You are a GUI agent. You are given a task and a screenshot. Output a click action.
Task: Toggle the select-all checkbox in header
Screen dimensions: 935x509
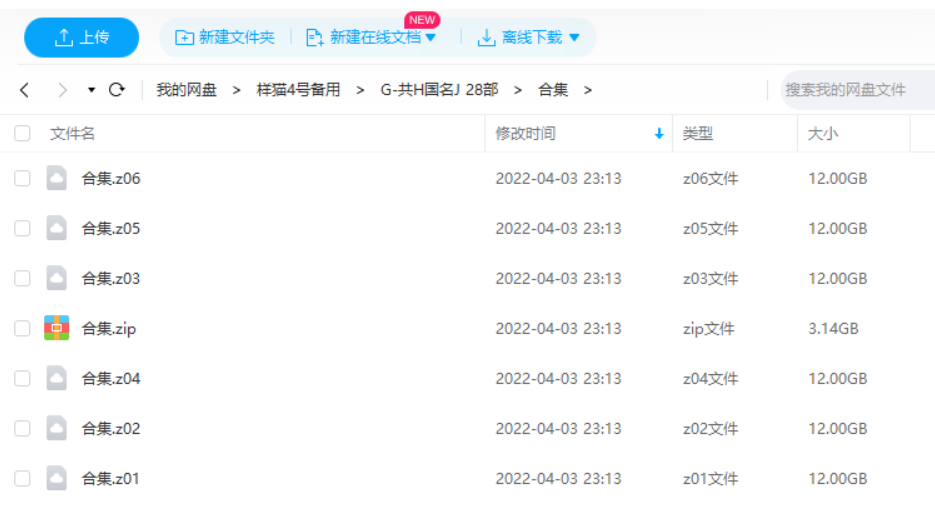point(22,134)
